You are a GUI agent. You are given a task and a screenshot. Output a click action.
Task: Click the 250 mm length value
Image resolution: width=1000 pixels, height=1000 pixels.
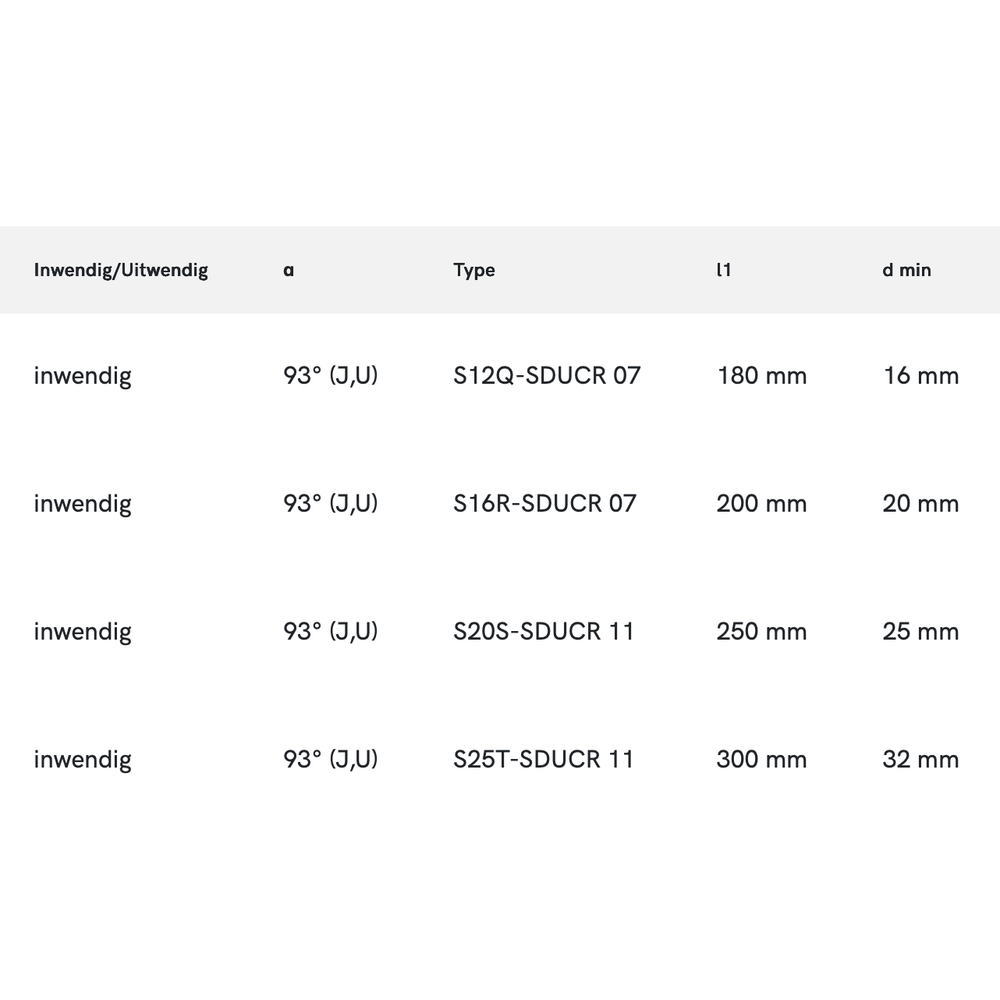761,631
